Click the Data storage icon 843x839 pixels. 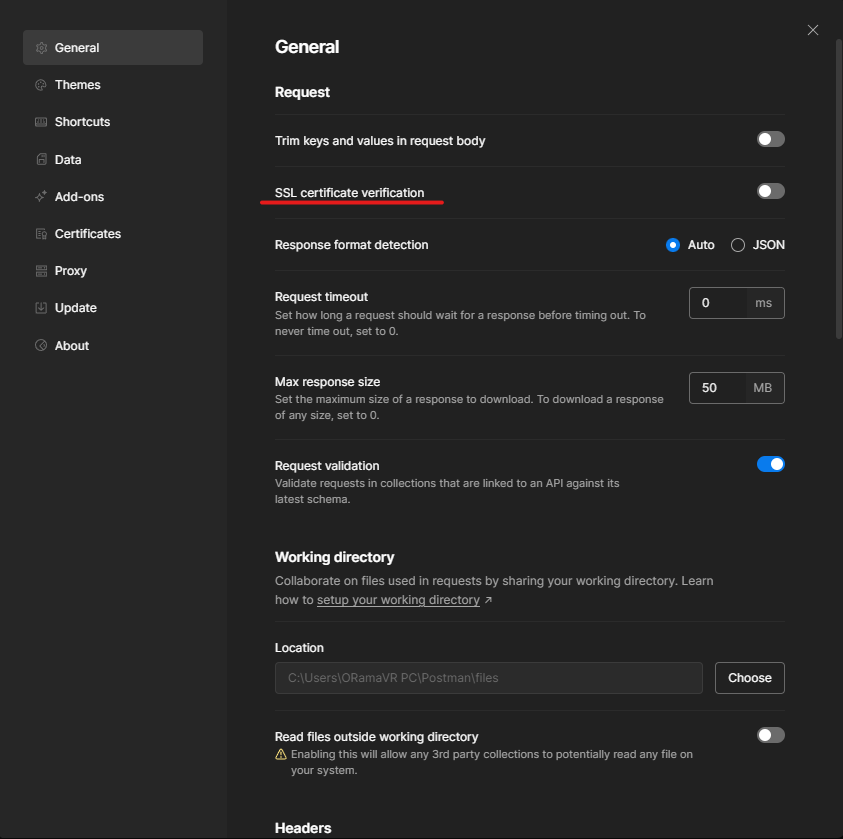pyautogui.click(x=41, y=160)
